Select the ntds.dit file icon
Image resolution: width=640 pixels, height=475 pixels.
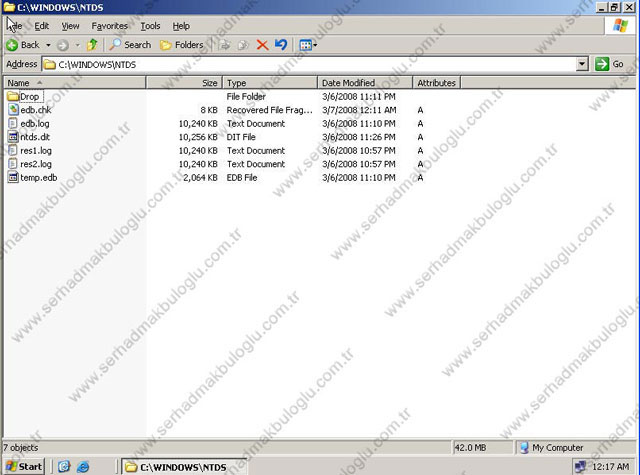(13, 137)
